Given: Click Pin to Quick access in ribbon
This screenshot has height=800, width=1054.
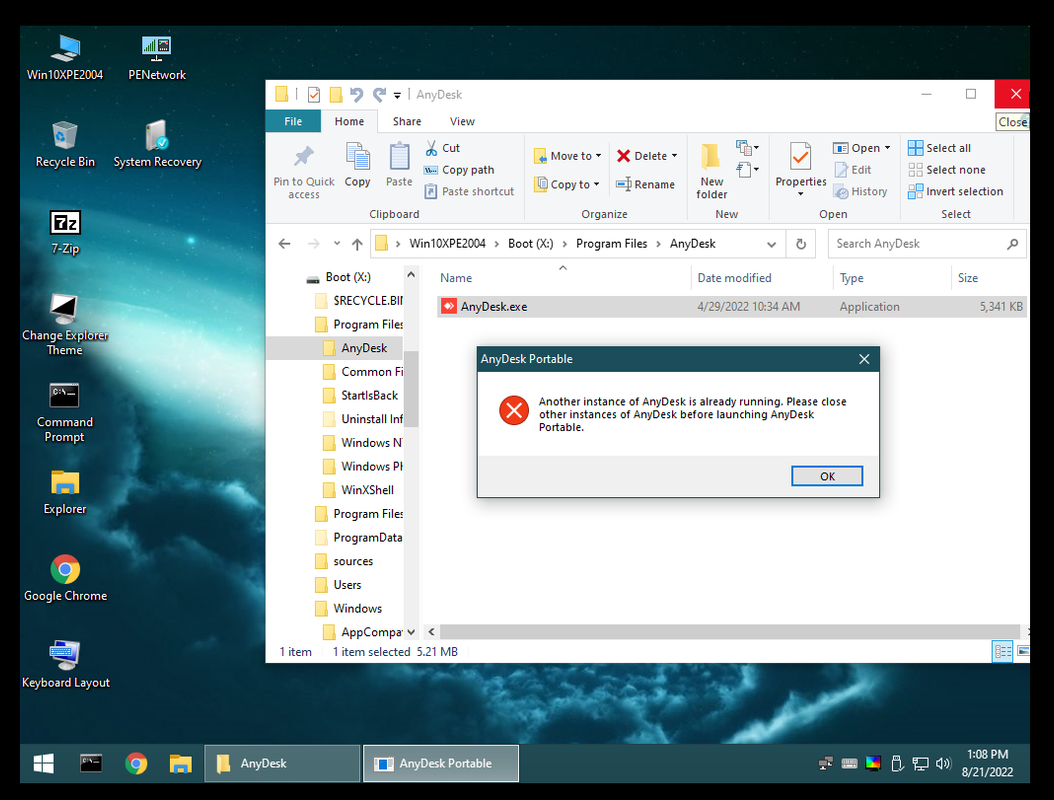Looking at the screenshot, I should click(x=304, y=172).
